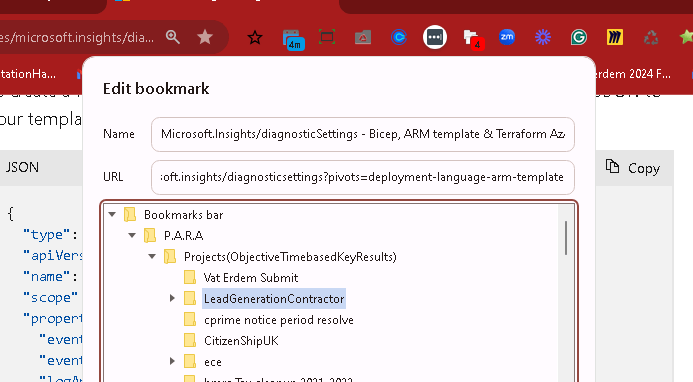Click the "scope" key in JSON code
Image resolution: width=693 pixels, height=382 pixels.
coord(50,298)
